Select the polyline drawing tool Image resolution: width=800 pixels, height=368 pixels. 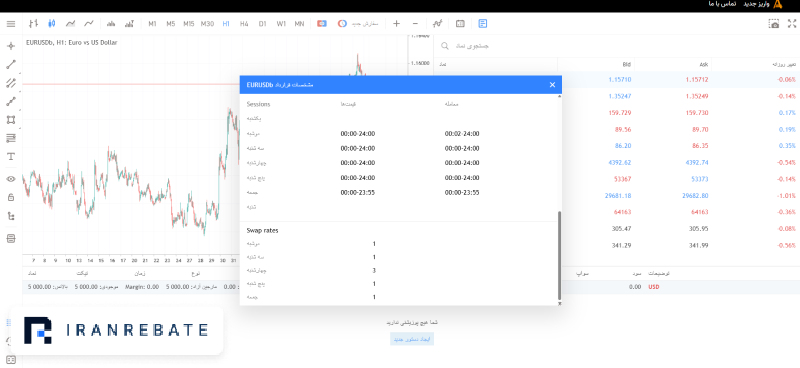[11, 102]
